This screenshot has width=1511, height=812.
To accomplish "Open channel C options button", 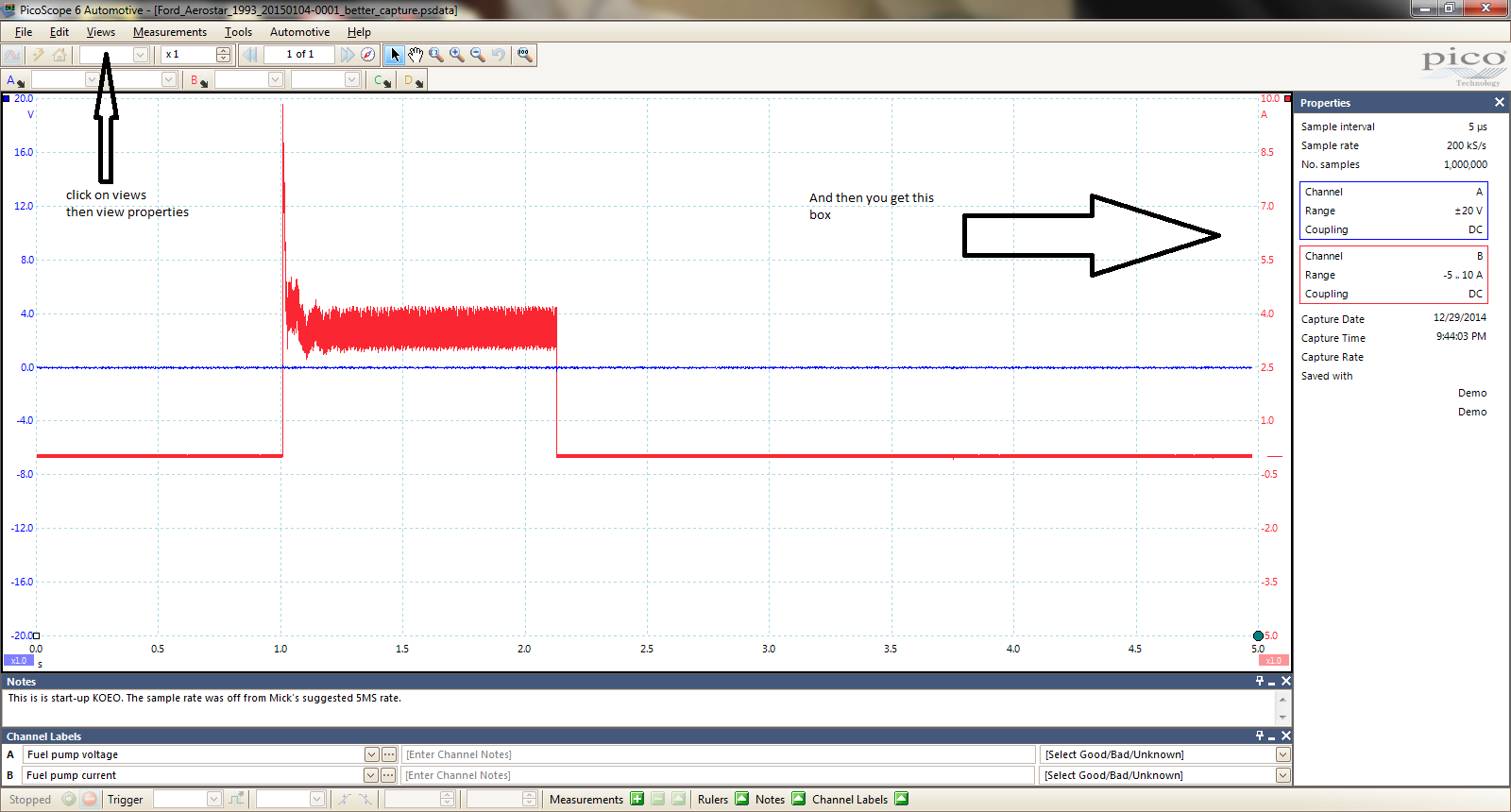I will (382, 80).
